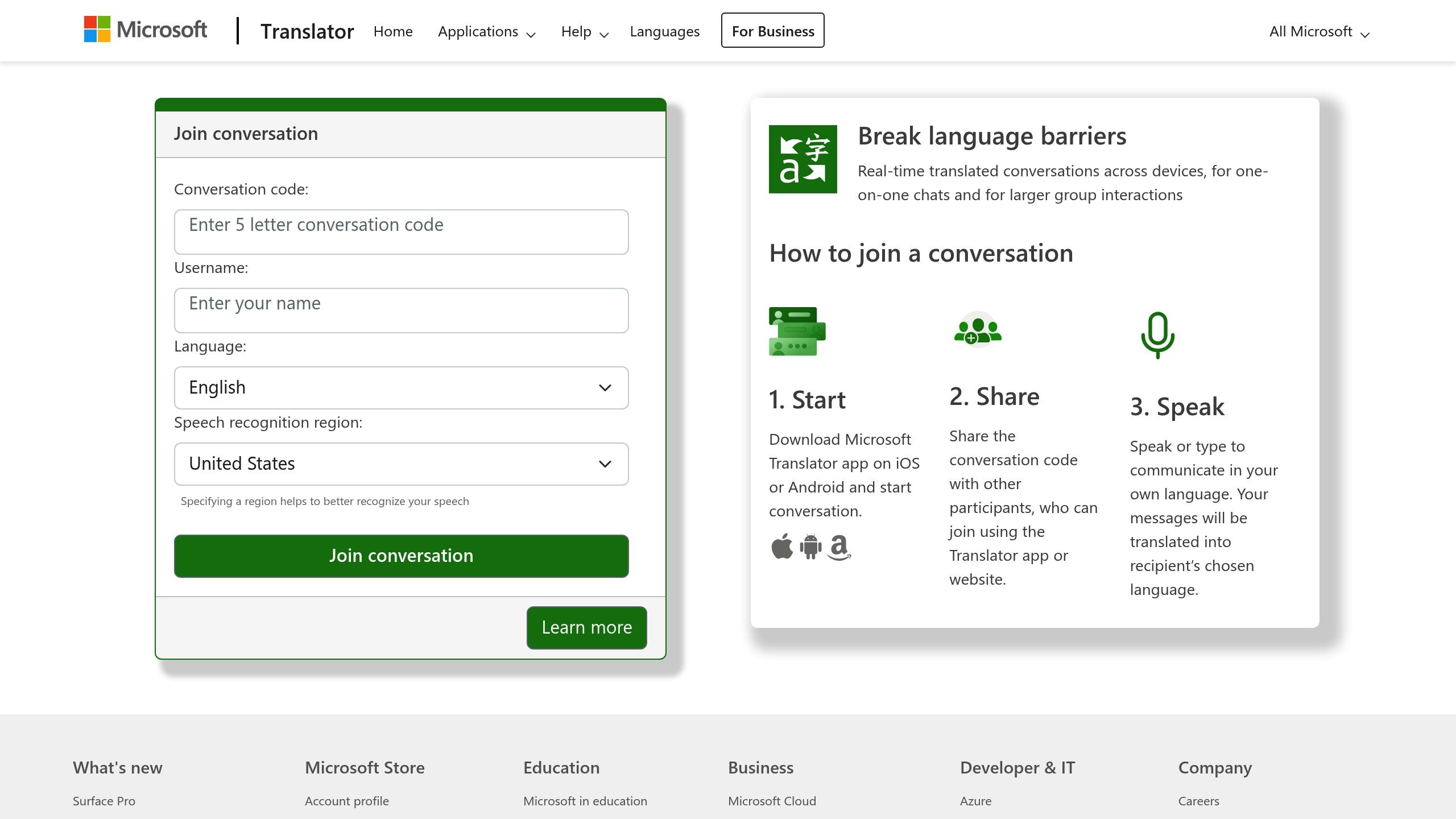
Task: Click the Speak microphone icon
Action: 1157,336
